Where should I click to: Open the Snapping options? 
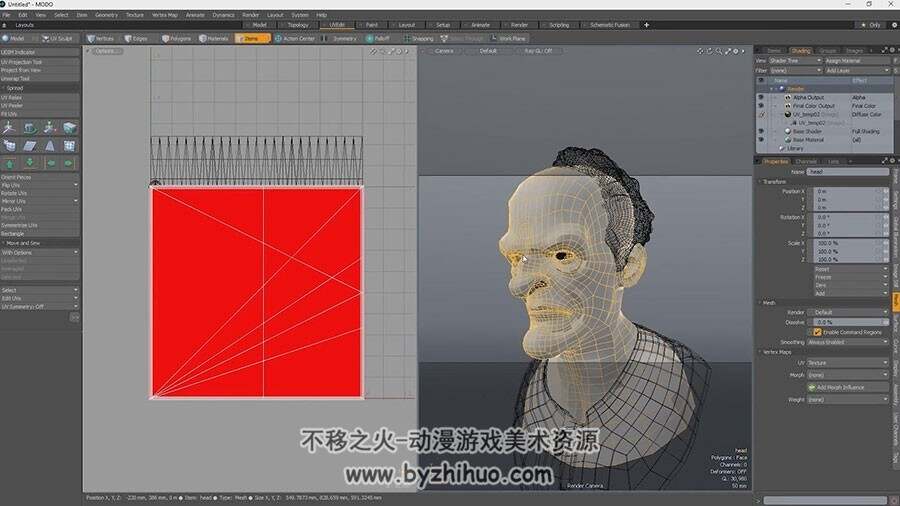418,38
